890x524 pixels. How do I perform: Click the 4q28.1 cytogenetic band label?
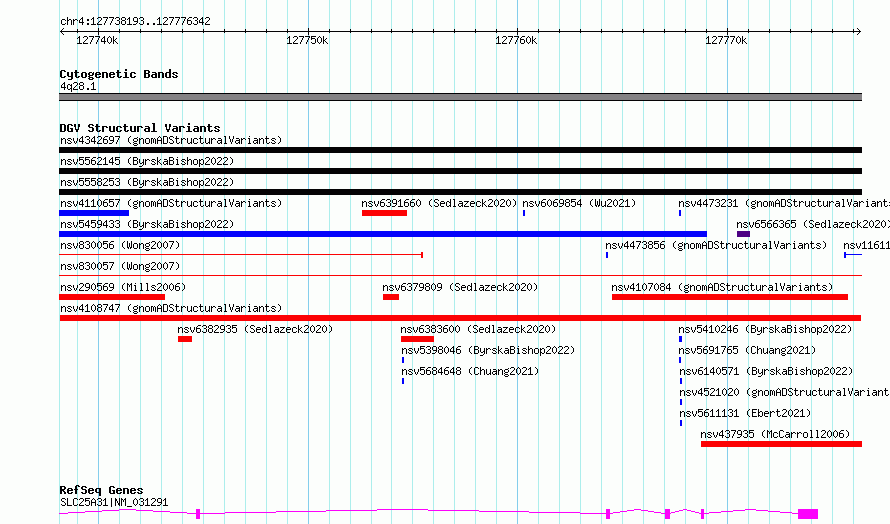point(78,86)
